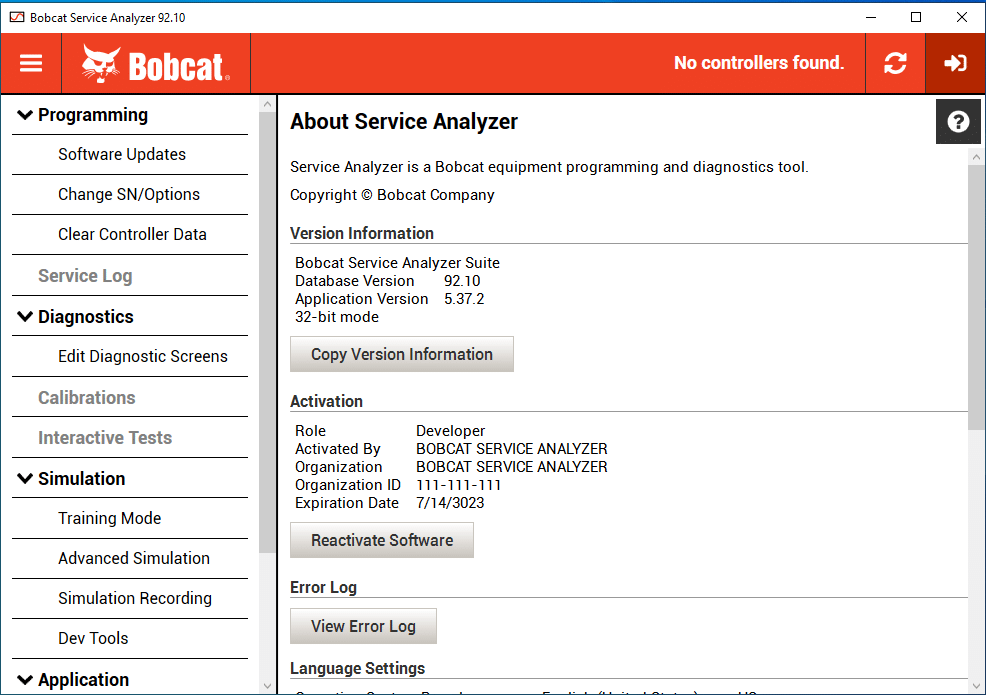Click the View Error Log button
Viewport: 986px width, 695px height.
[x=363, y=627]
